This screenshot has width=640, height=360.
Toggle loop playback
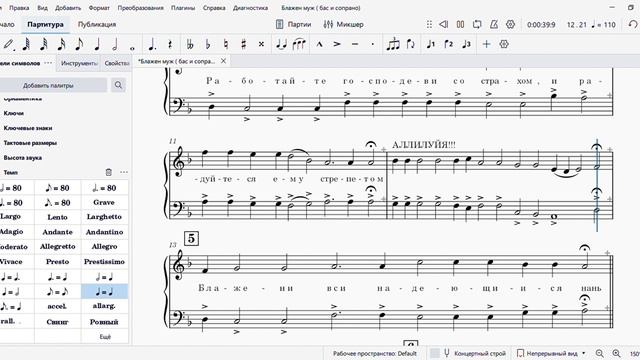(x=477, y=24)
